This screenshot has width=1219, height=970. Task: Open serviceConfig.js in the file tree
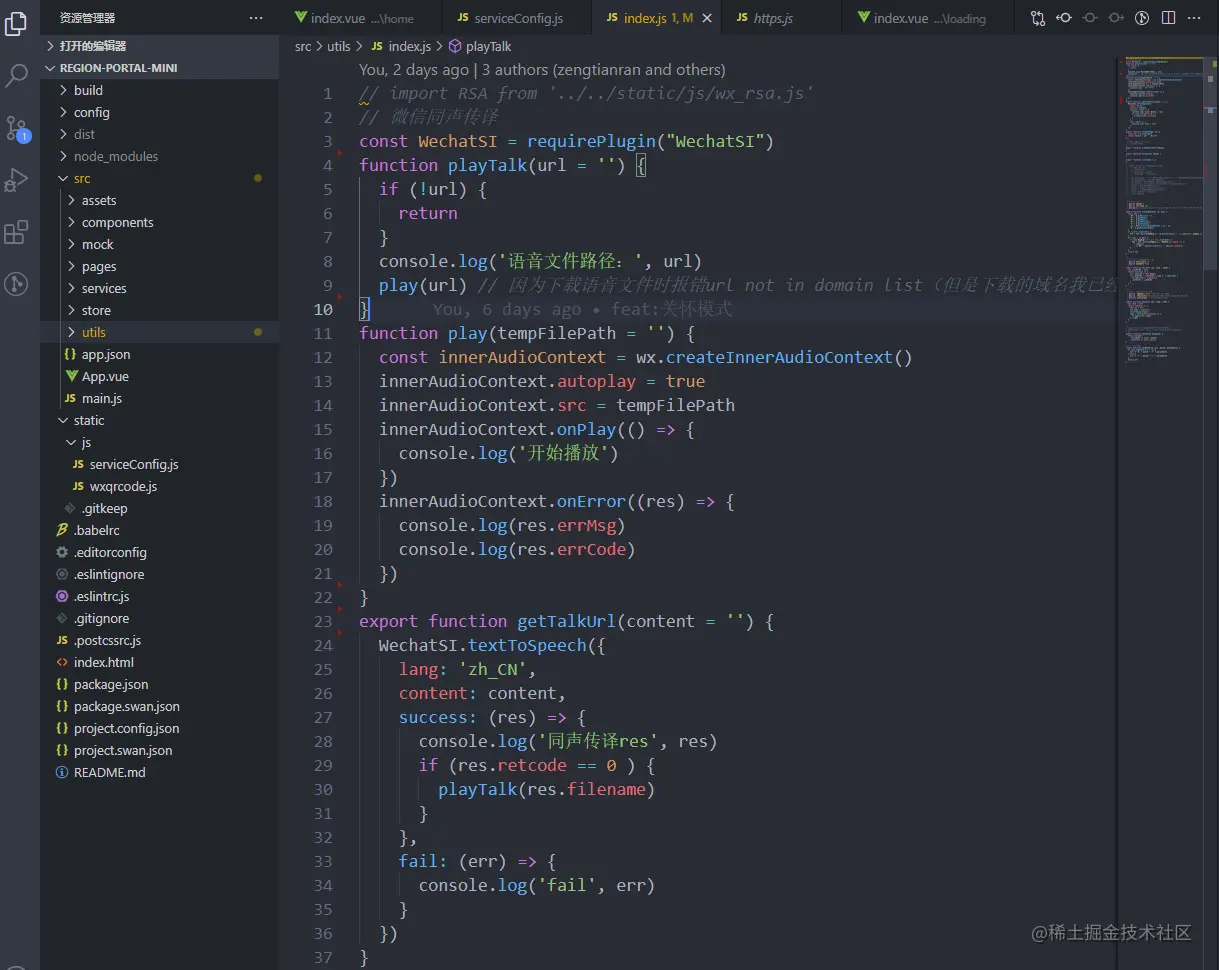click(x=159, y=464)
